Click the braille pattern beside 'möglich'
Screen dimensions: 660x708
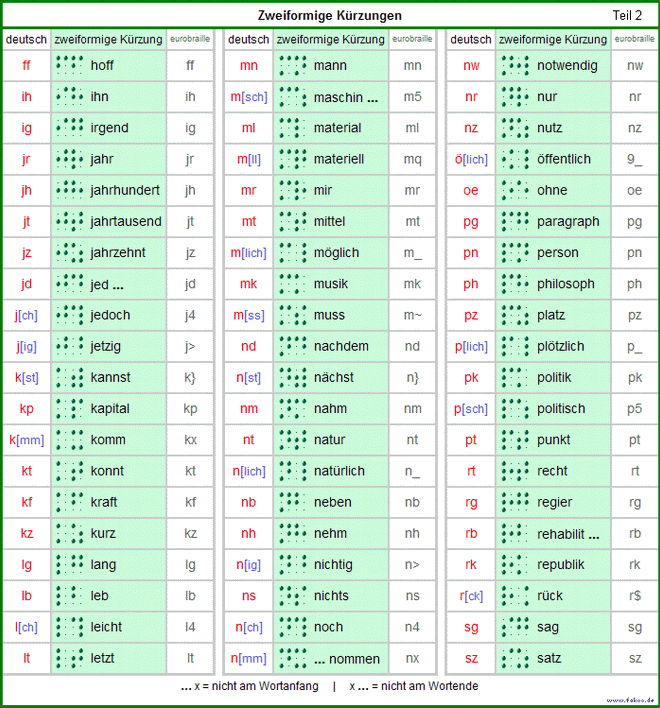click(x=293, y=252)
